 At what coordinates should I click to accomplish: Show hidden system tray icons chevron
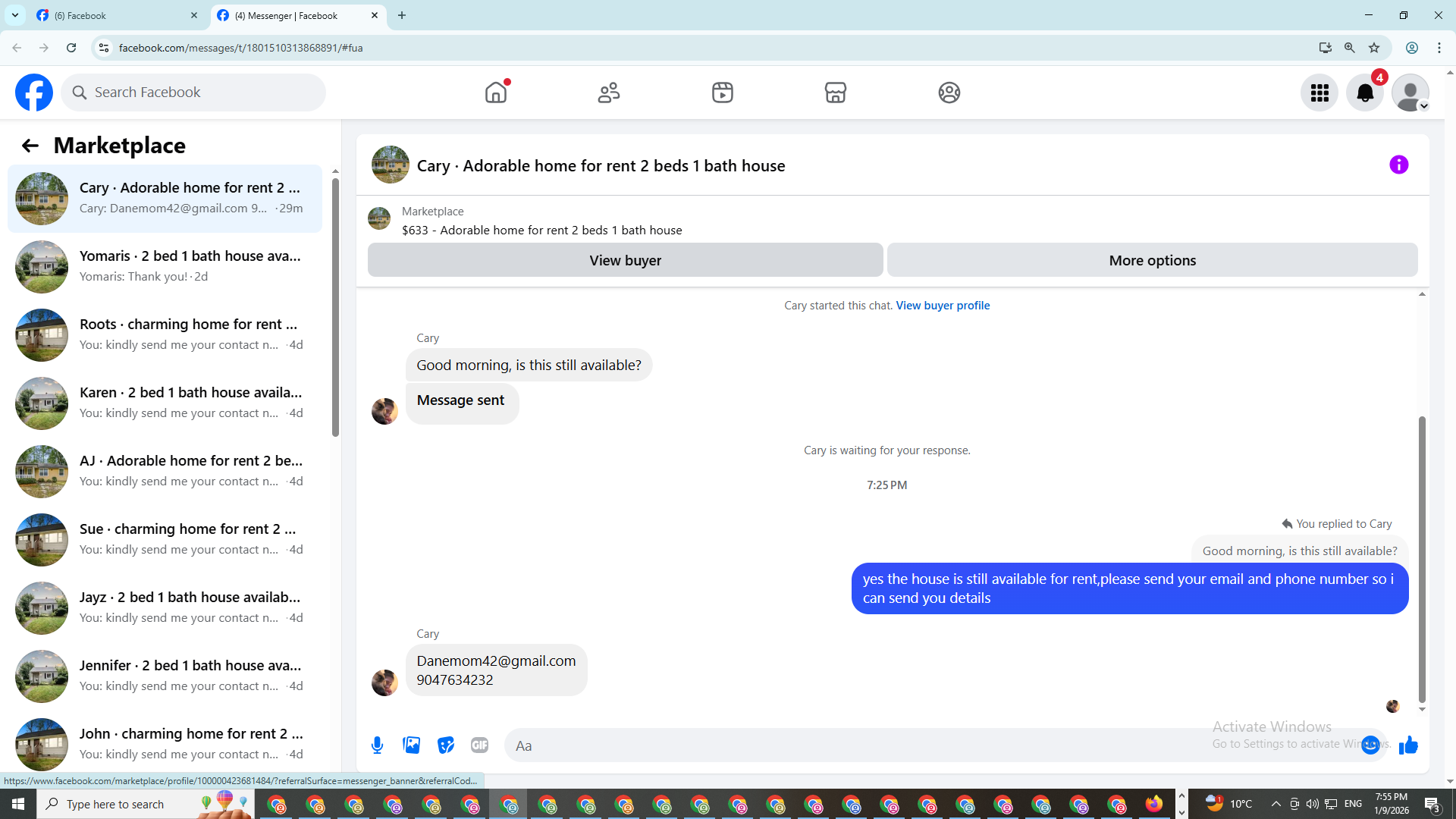pyautogui.click(x=1276, y=804)
